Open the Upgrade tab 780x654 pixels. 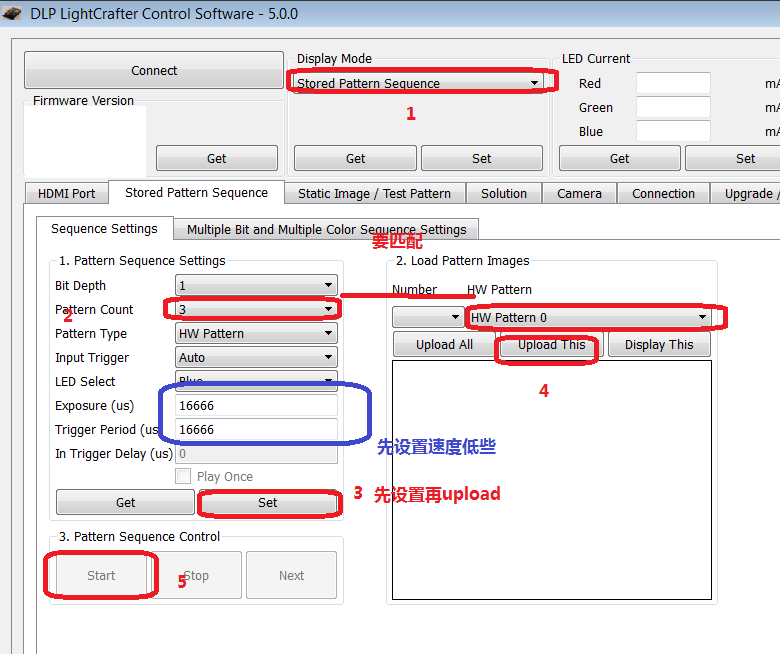pos(745,193)
